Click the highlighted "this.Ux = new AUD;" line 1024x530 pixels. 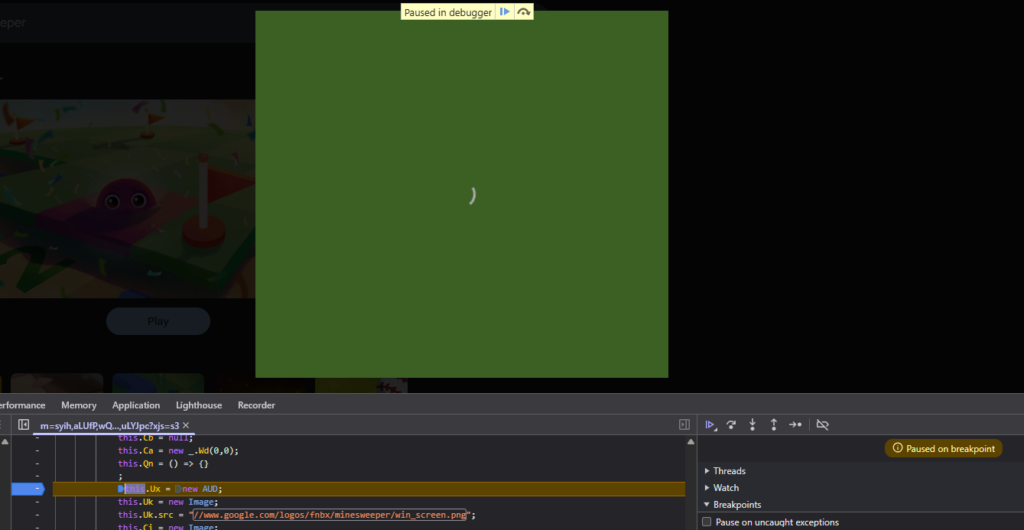(x=368, y=489)
